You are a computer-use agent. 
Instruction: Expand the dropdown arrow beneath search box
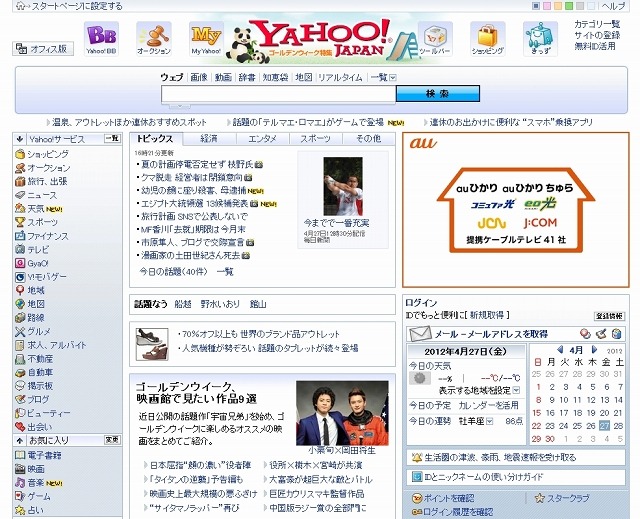click(x=180, y=106)
